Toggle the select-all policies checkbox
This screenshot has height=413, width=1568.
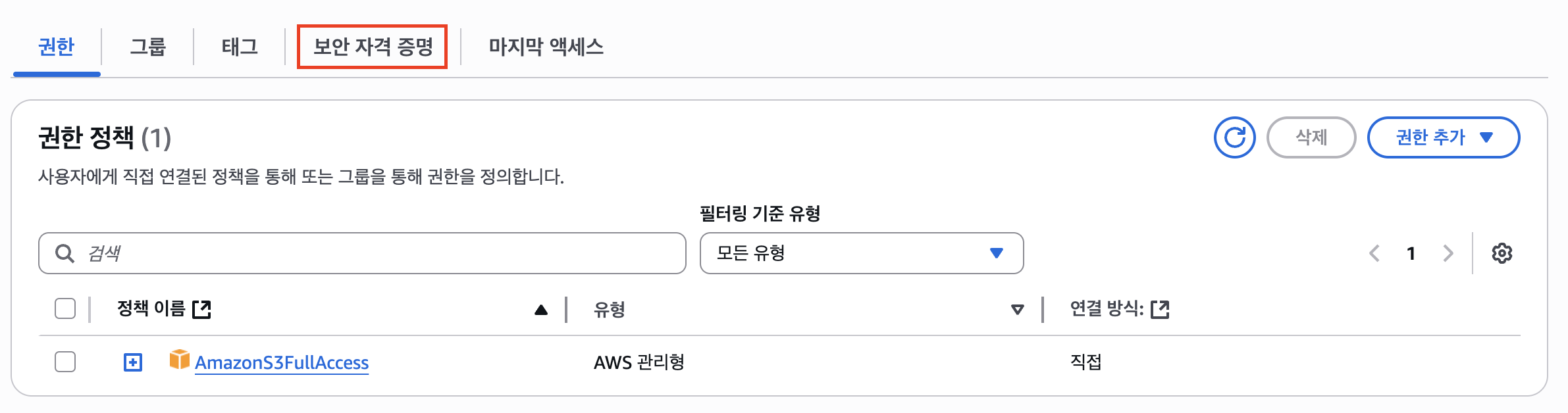pyautogui.click(x=65, y=308)
